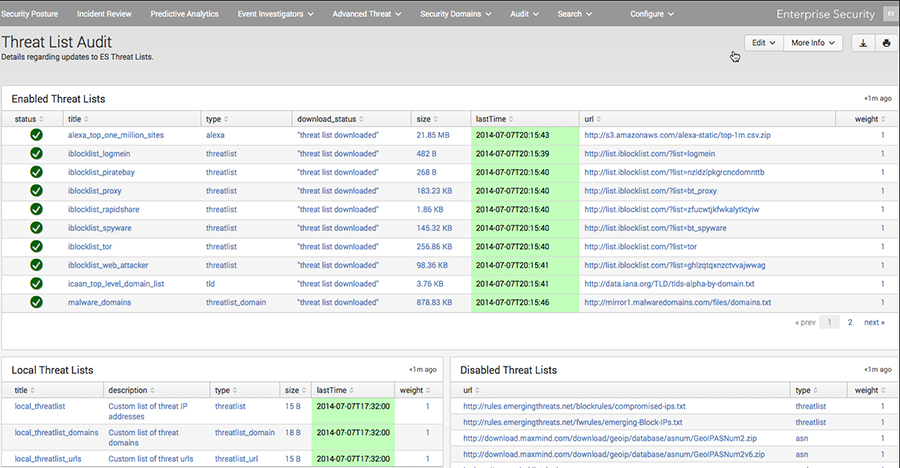The width and height of the screenshot is (900, 468).
Task: Click the print icon button
Action: [x=885, y=43]
